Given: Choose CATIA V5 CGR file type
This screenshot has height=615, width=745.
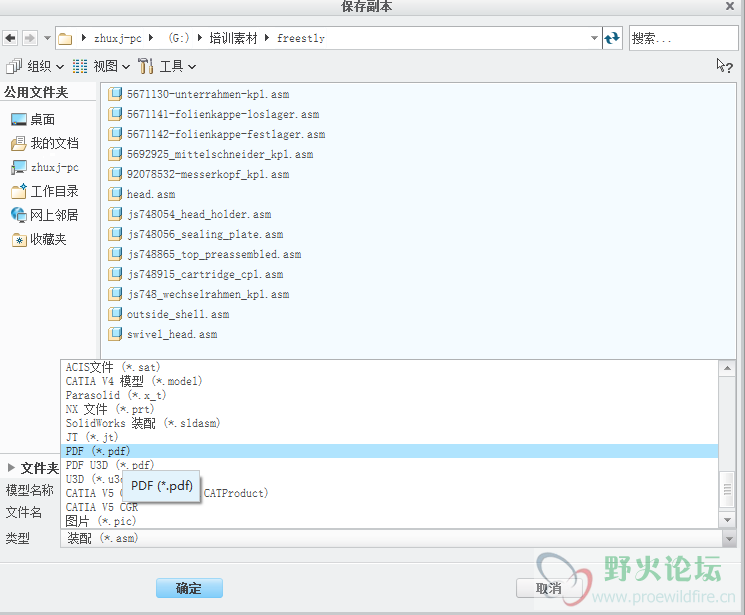Looking at the screenshot, I should 389,507.
